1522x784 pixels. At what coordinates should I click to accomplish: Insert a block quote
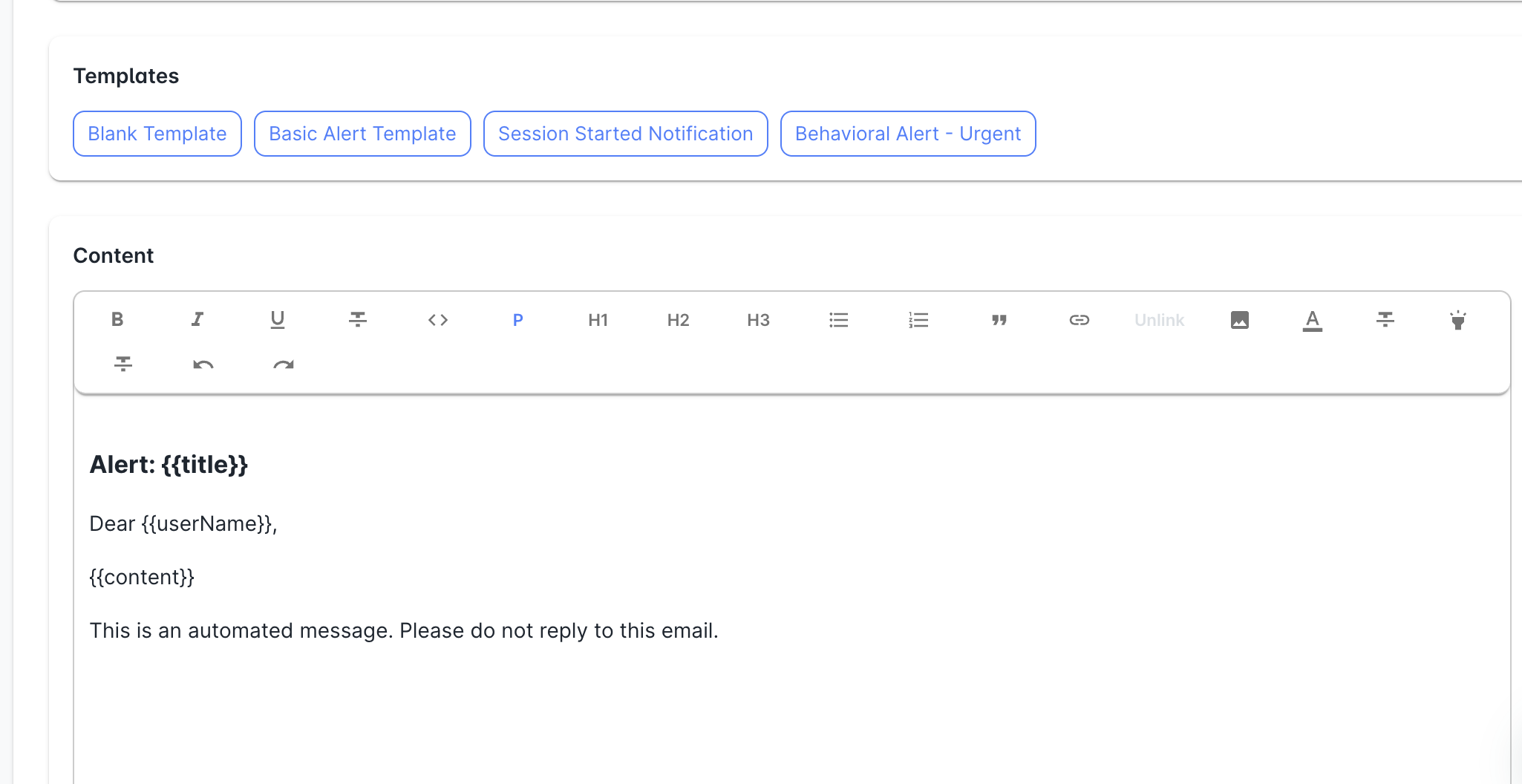tap(999, 320)
